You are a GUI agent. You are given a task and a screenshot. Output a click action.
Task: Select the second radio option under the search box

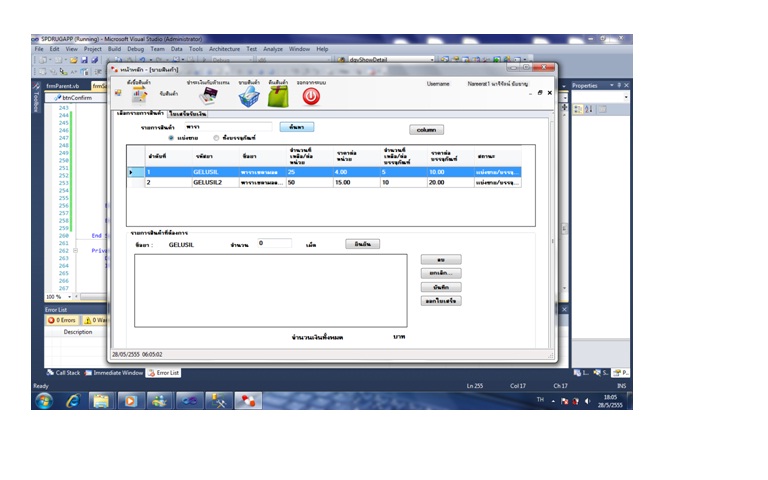[216, 138]
